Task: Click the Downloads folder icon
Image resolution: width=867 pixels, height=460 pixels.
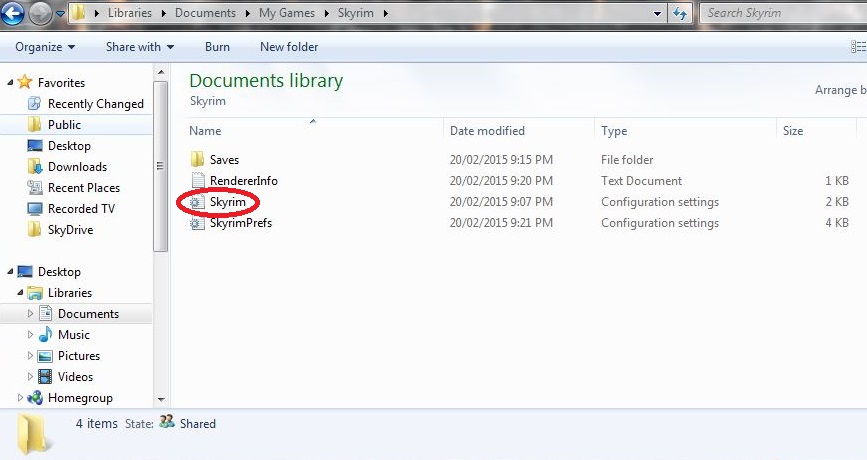Action: [34, 166]
